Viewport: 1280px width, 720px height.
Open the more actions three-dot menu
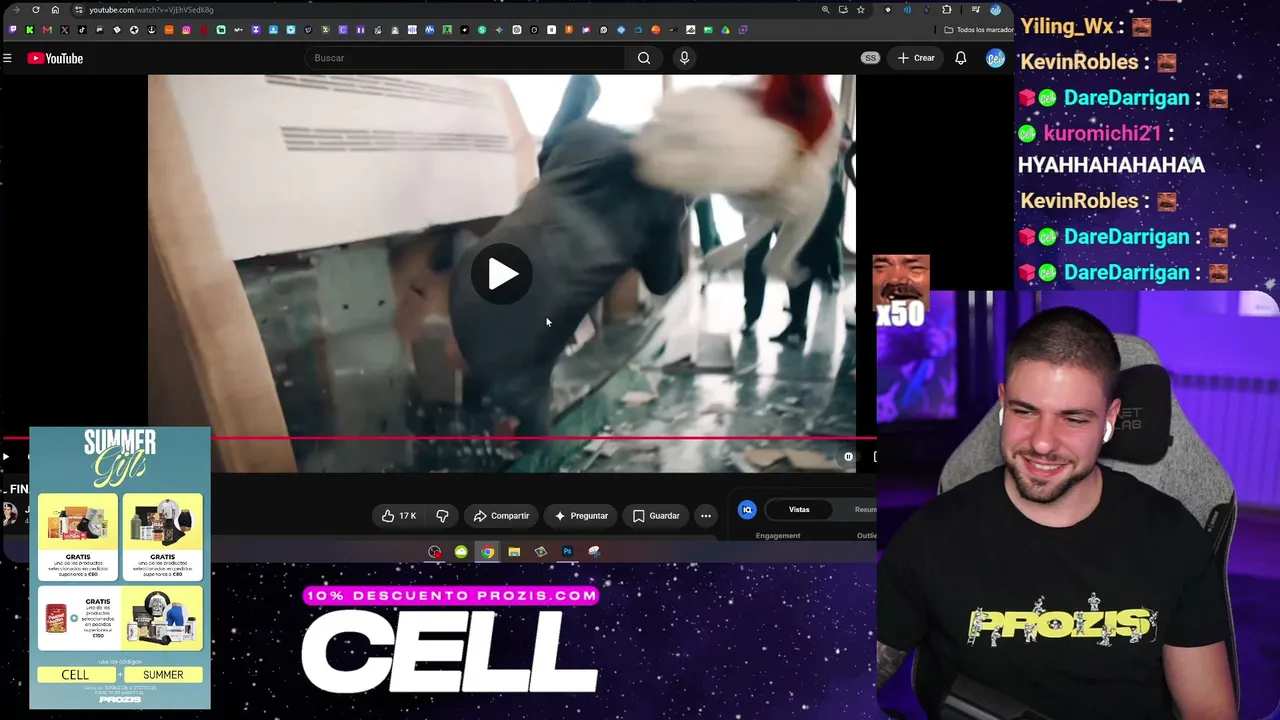tap(706, 516)
